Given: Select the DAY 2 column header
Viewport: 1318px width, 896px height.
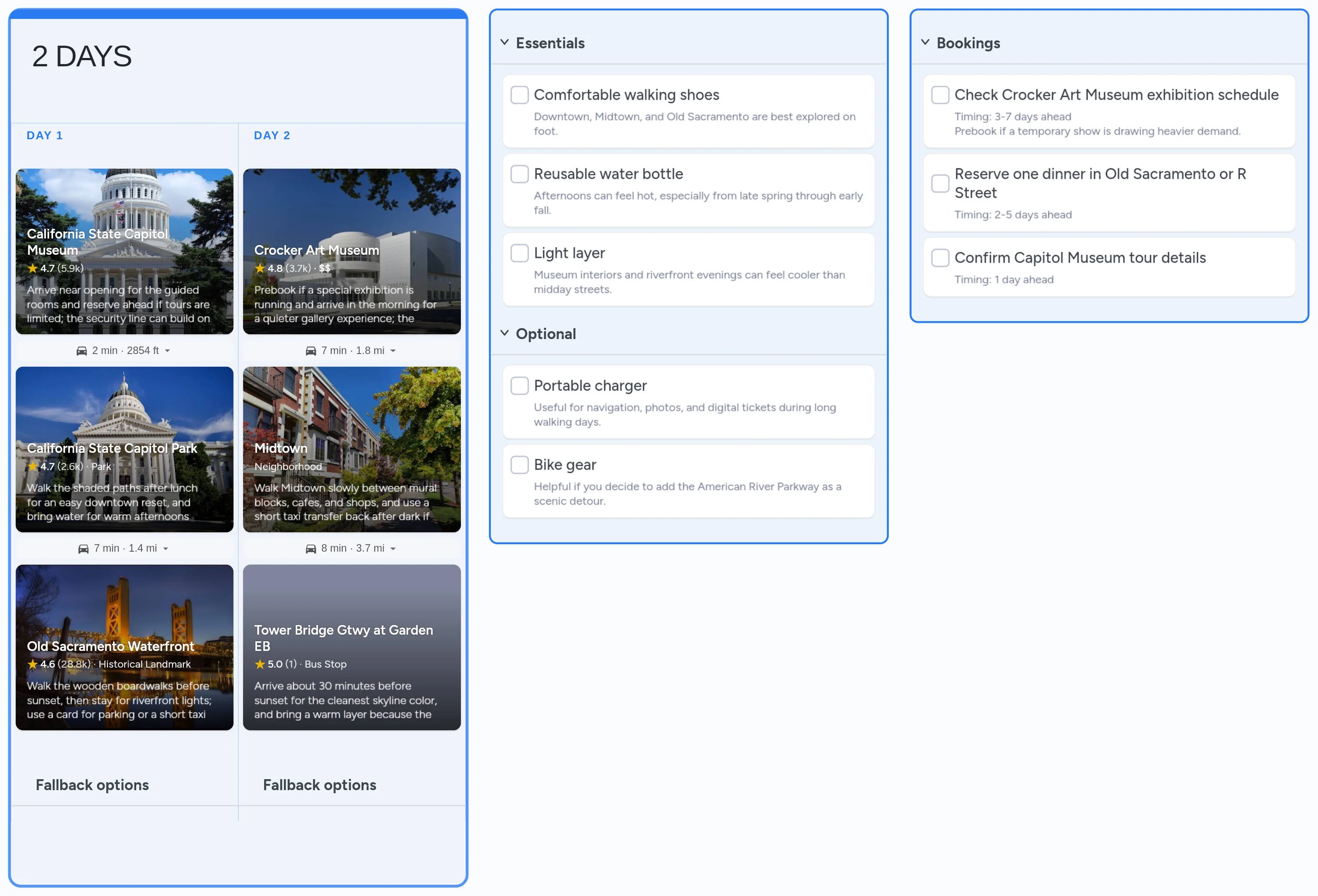Looking at the screenshot, I should click(272, 136).
